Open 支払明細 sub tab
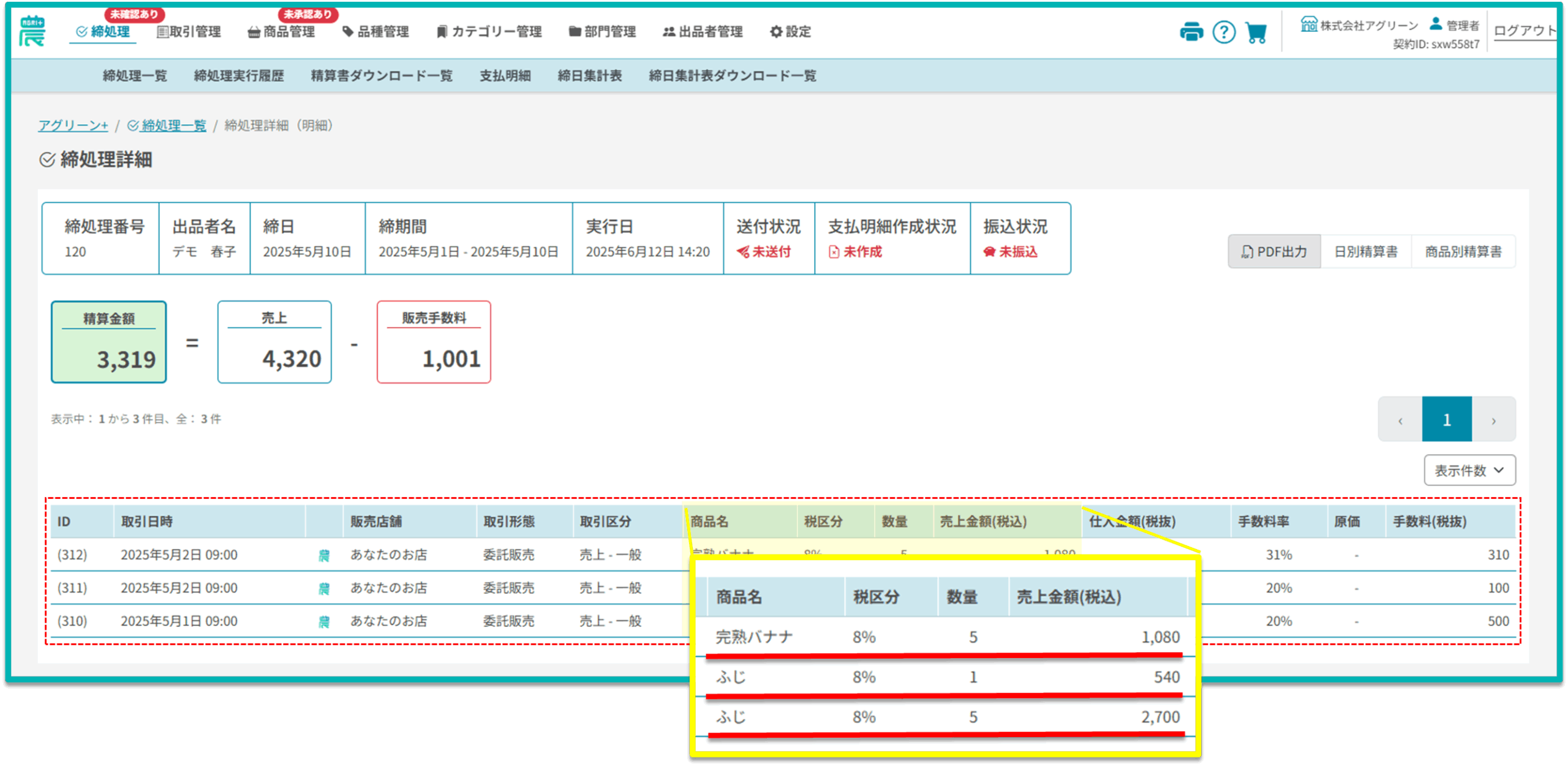This screenshot has height=766, width=1568. [x=505, y=76]
